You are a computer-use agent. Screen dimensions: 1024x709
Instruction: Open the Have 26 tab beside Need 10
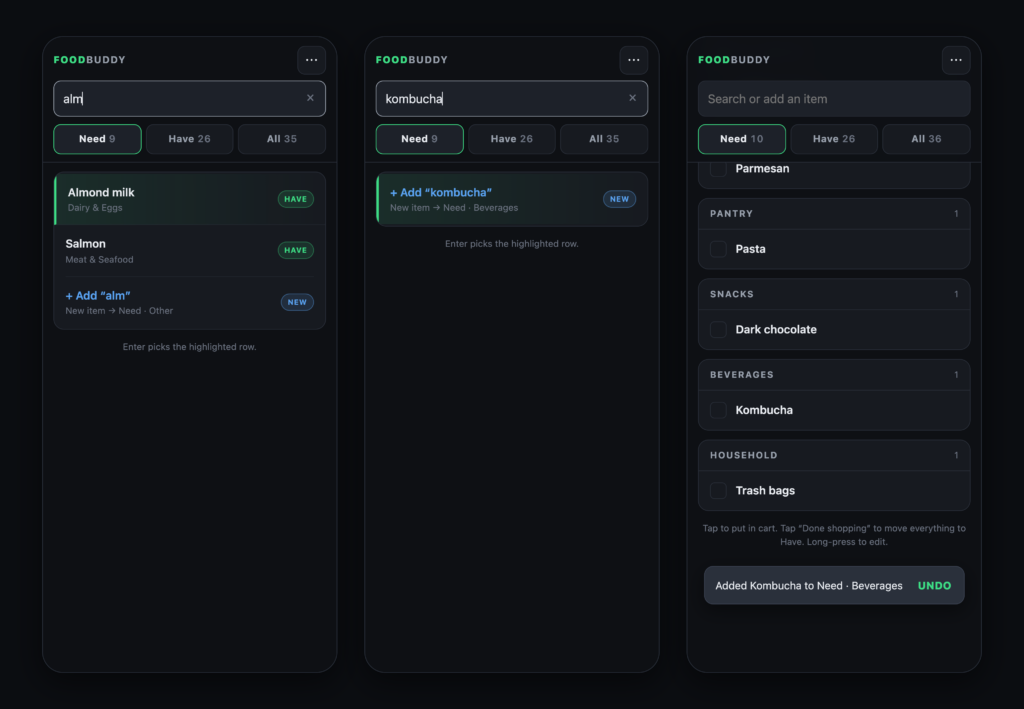pyautogui.click(x=834, y=139)
